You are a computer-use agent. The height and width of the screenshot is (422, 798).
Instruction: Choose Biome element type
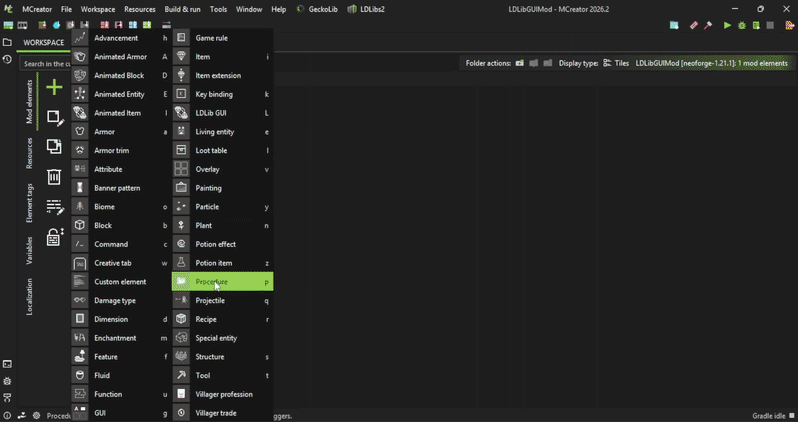(x=121, y=207)
